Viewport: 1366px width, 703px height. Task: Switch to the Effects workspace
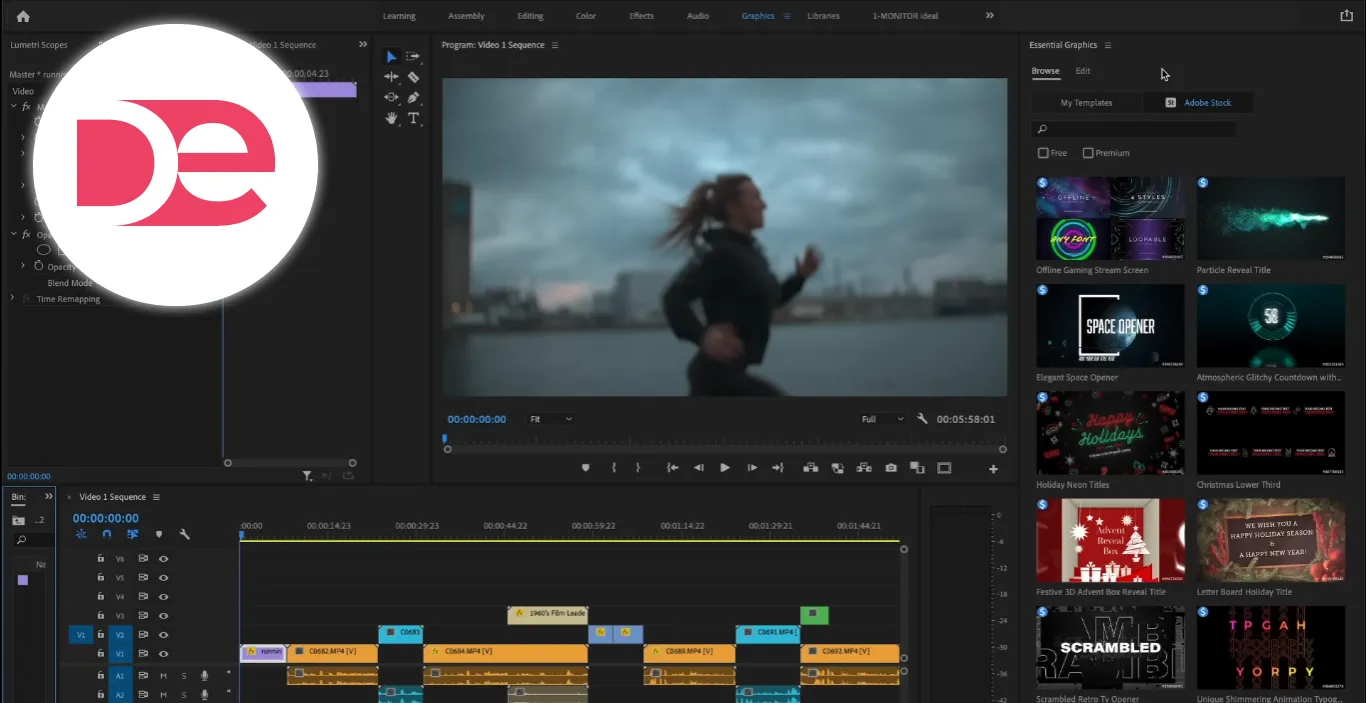pos(642,16)
